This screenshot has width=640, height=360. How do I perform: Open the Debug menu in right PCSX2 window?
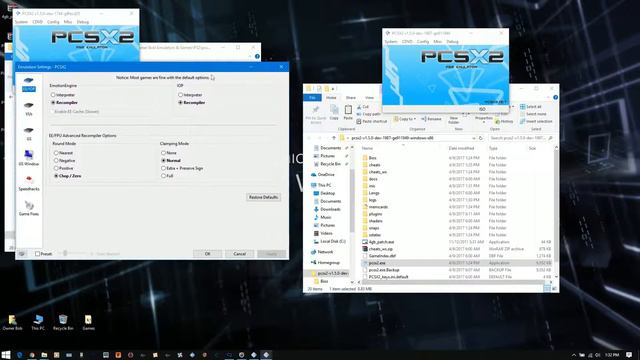tap(452, 42)
